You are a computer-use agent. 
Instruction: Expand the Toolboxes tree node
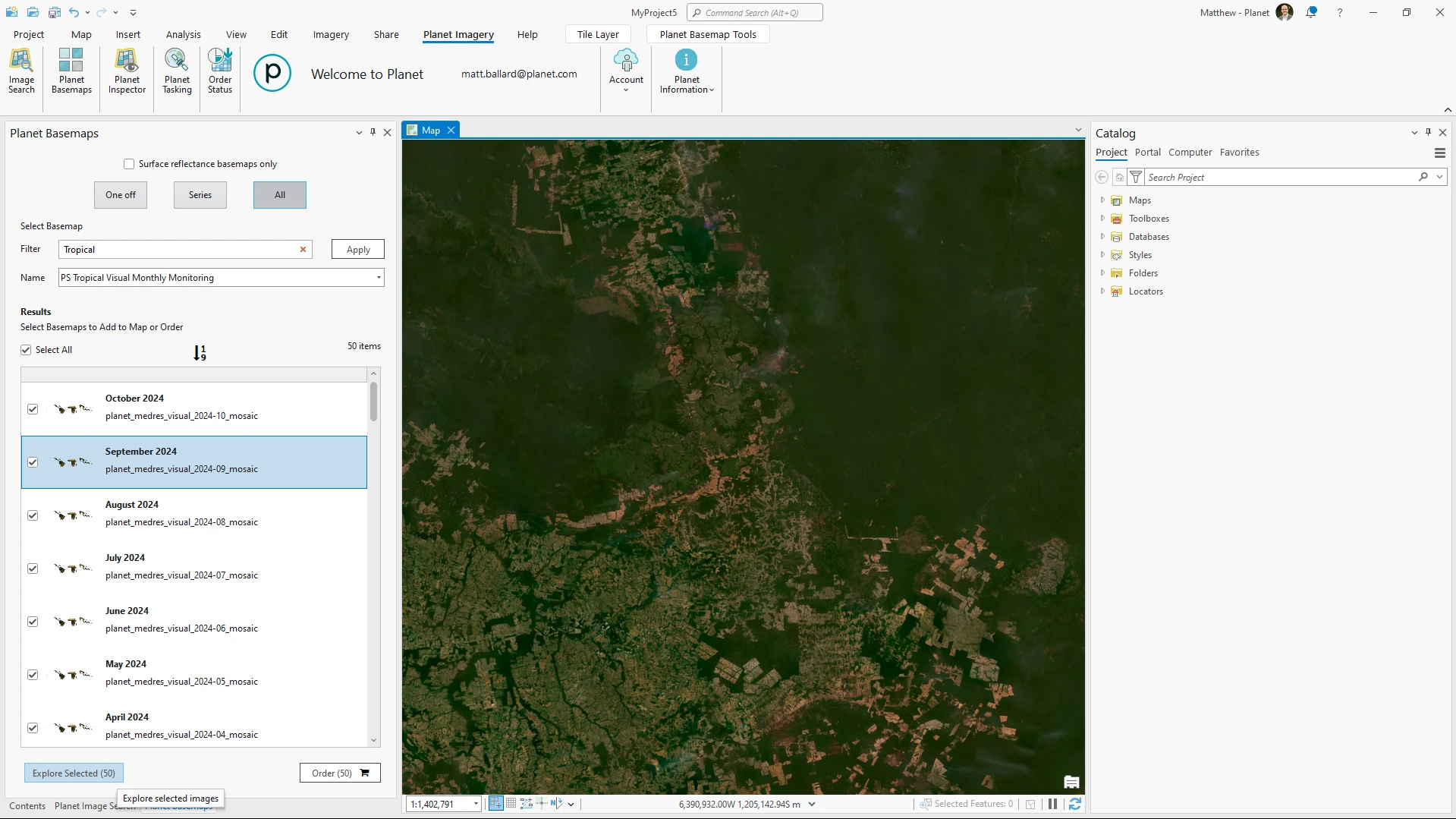1102,219
